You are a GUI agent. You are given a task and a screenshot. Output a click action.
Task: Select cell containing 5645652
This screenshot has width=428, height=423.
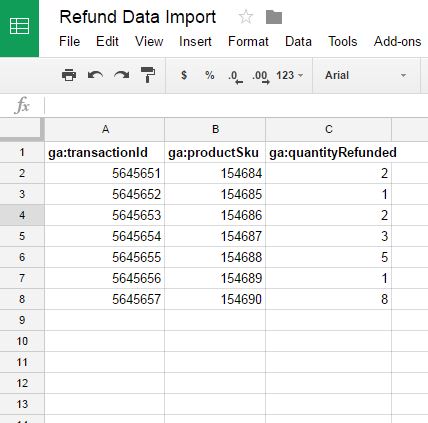pyautogui.click(x=105, y=194)
